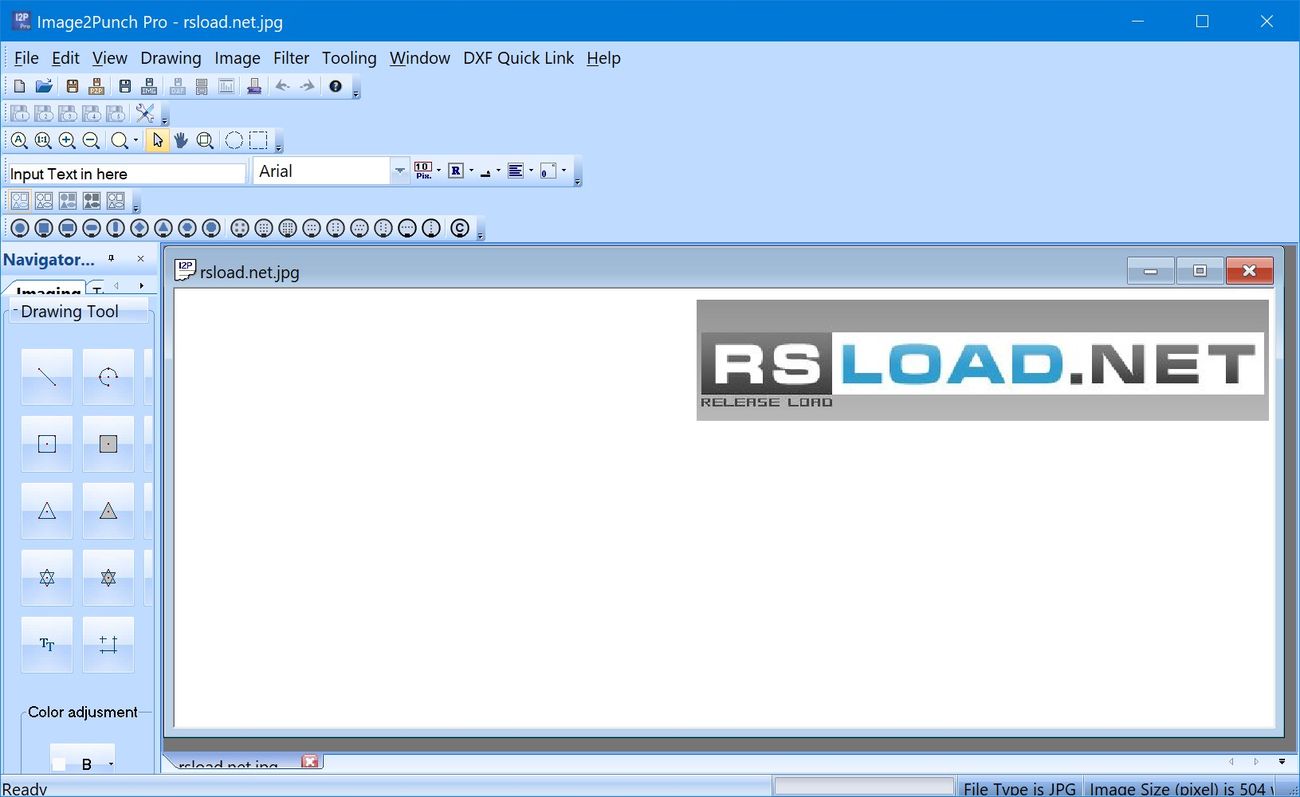Select the filled square drawing tool
Image resolution: width=1300 pixels, height=797 pixels.
click(108, 444)
